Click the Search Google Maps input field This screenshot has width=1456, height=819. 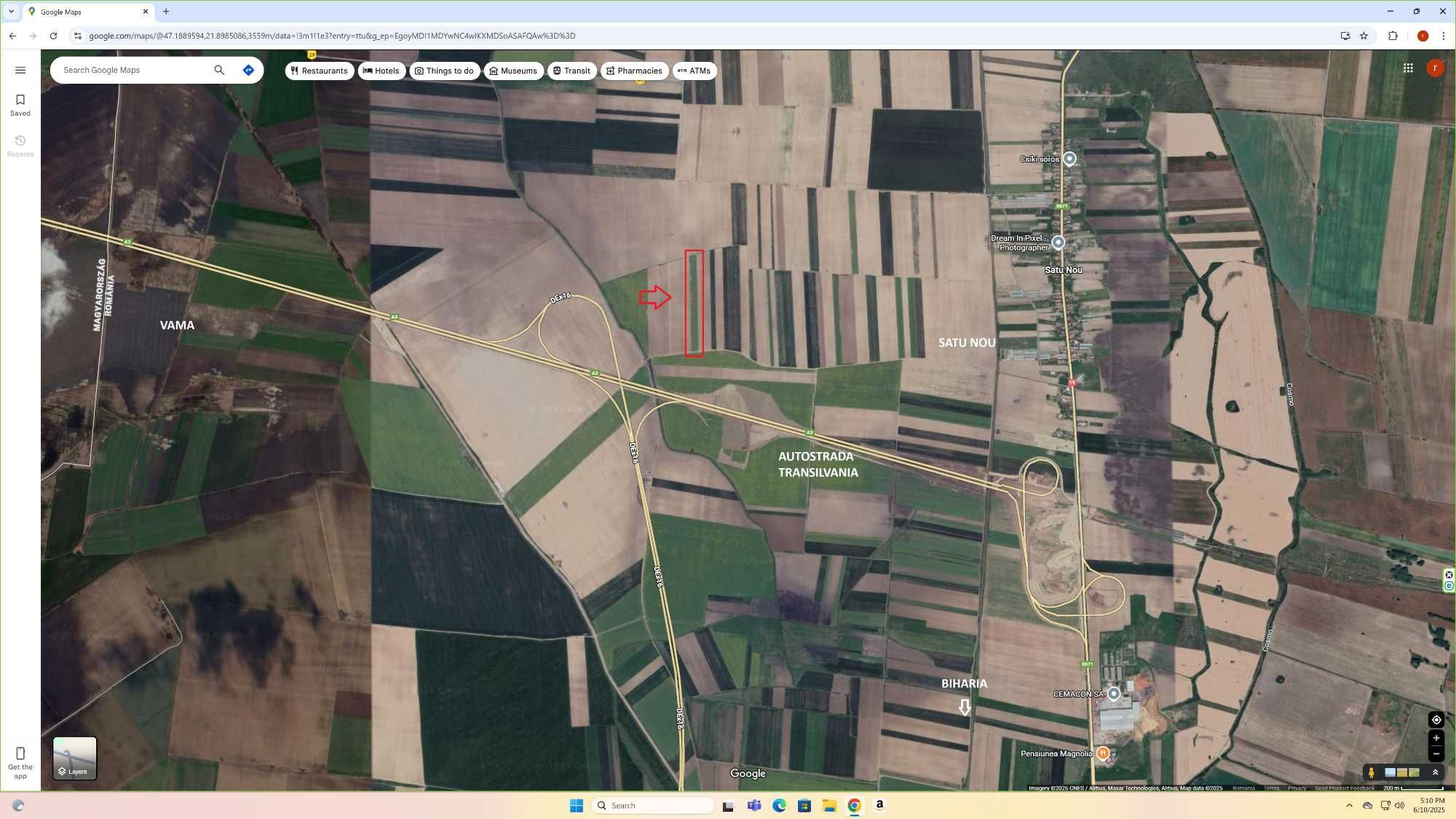131,71
